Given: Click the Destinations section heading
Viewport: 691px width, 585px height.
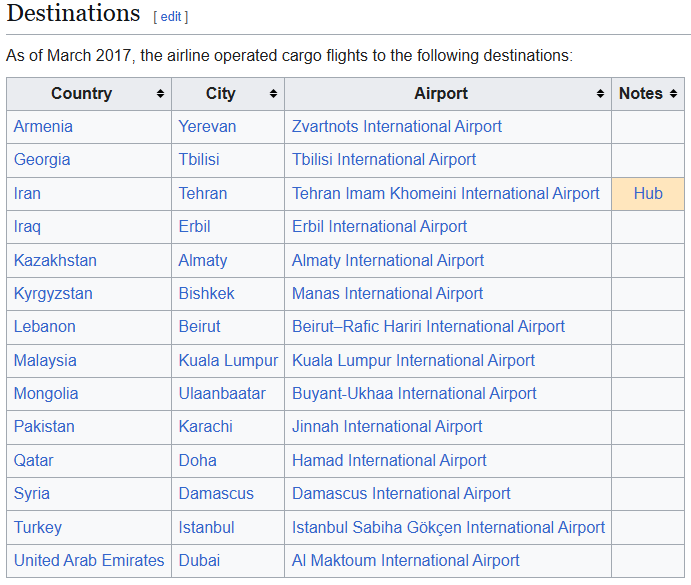Looking at the screenshot, I should click(x=73, y=13).
